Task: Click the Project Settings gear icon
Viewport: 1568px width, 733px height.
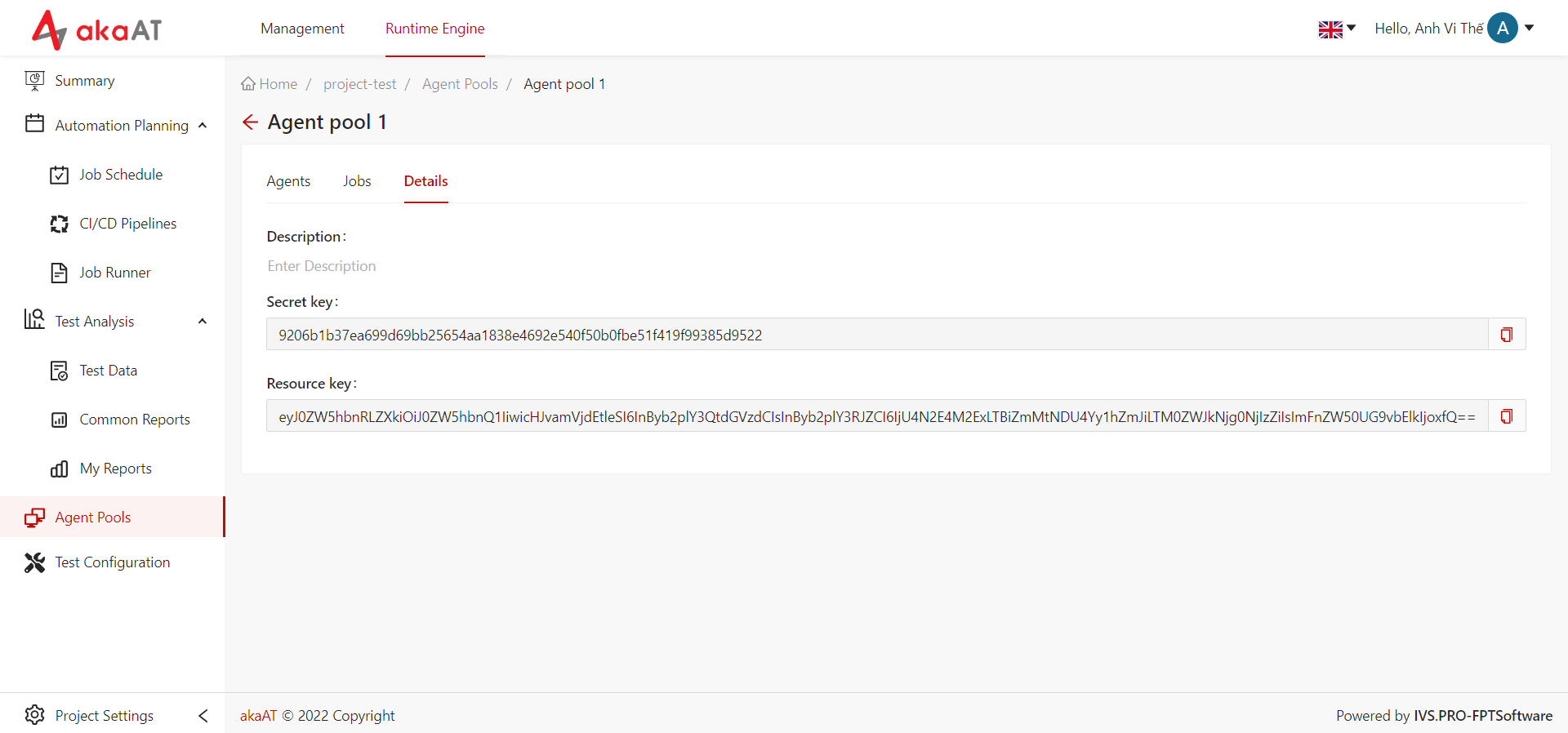Action: pyautogui.click(x=34, y=715)
